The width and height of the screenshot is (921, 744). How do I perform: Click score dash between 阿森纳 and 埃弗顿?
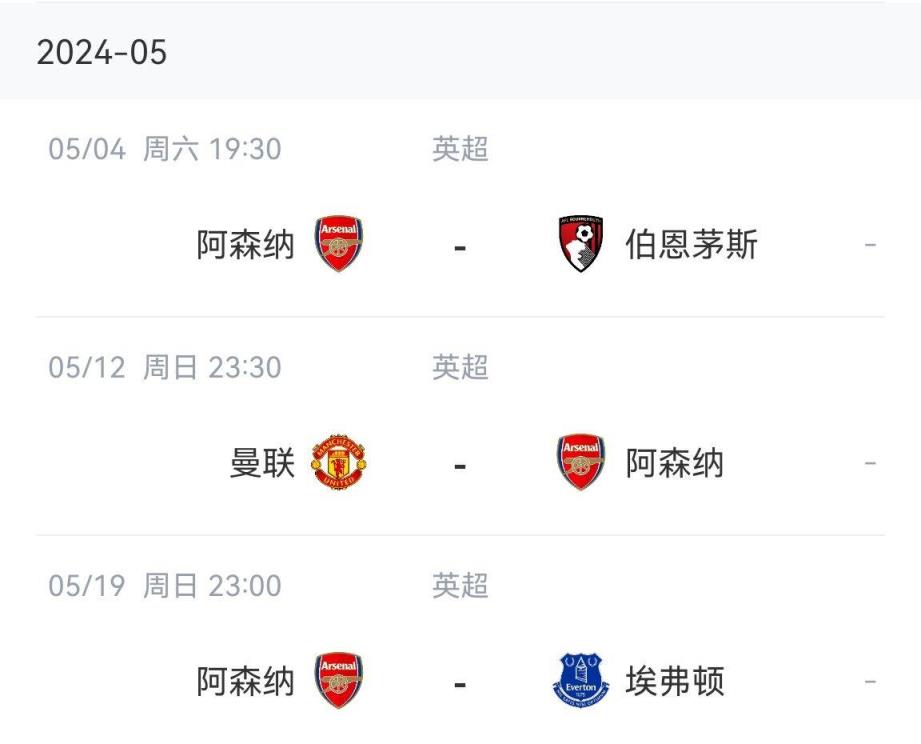click(460, 685)
